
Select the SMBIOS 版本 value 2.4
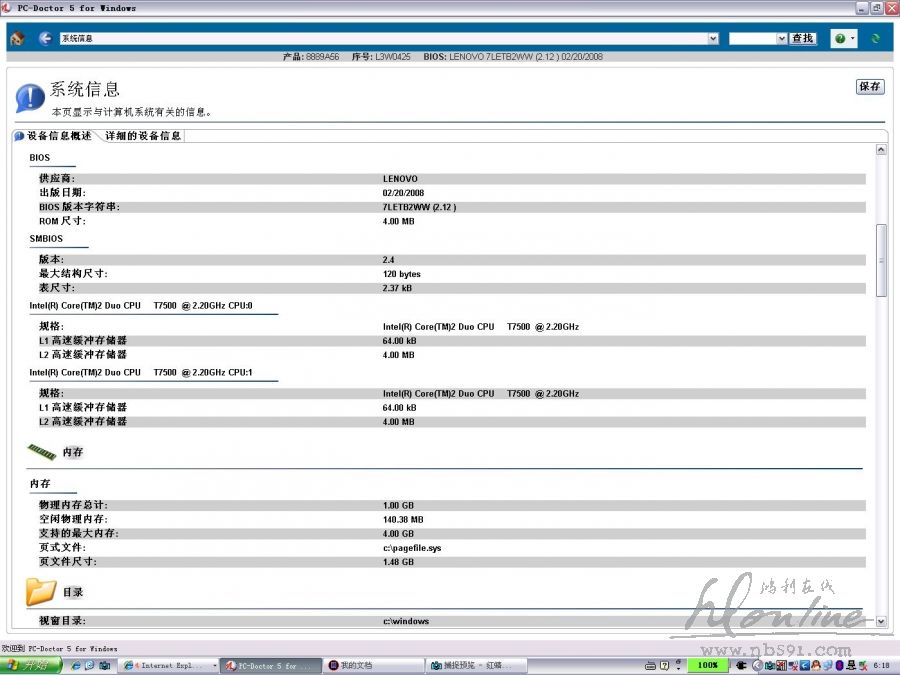[389, 260]
